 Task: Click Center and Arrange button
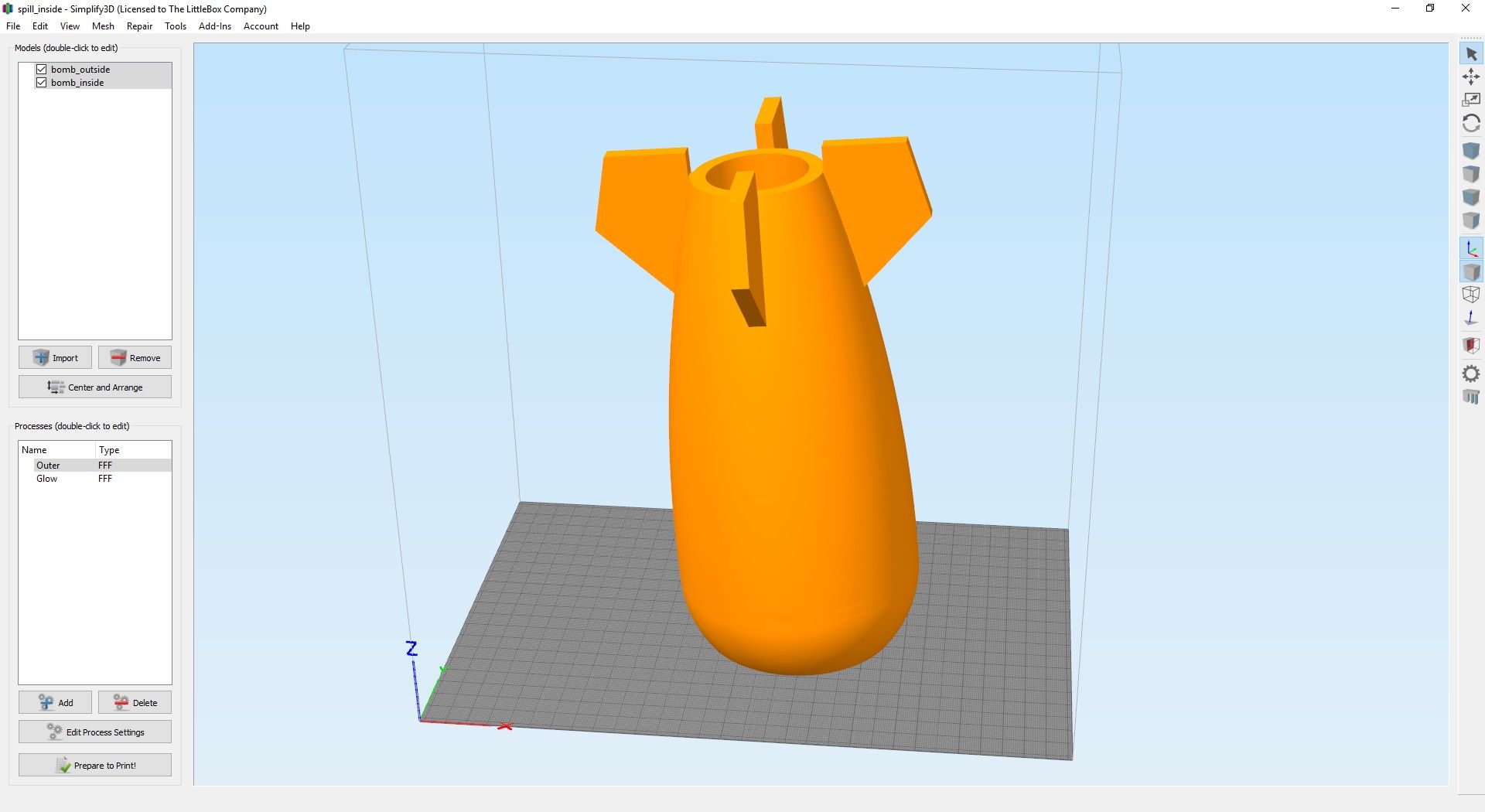[x=95, y=387]
